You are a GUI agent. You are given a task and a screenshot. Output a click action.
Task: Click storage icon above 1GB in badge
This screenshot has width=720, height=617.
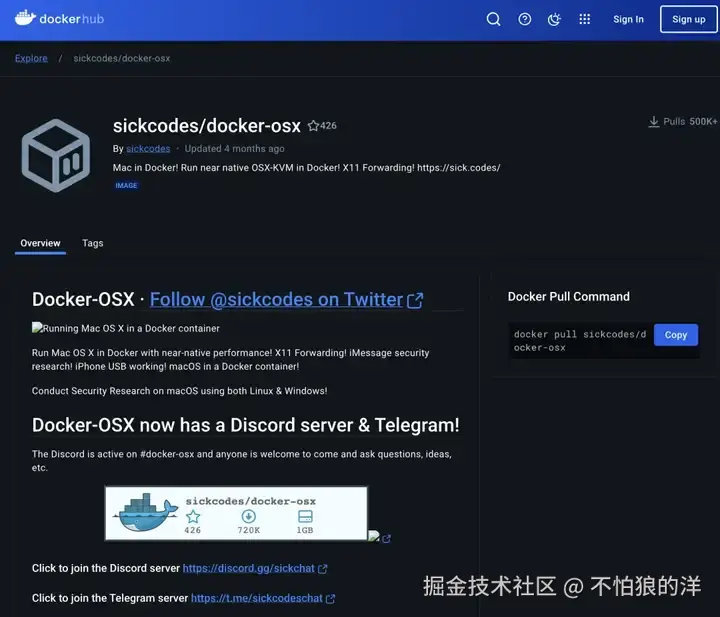pos(305,516)
